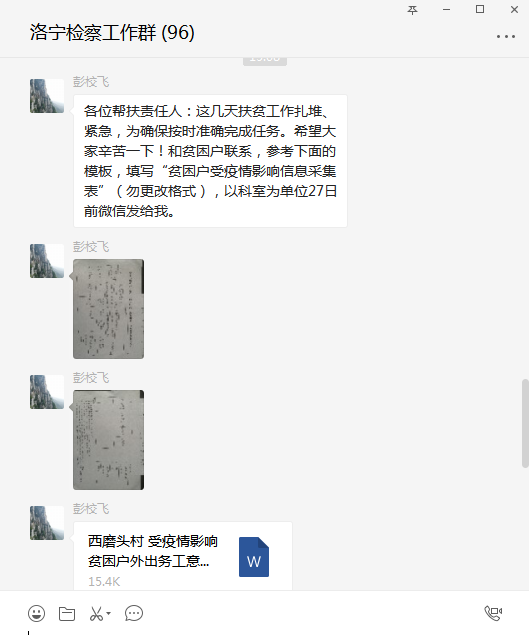Click the text message about 贫困户受疫情影响信息采集表
This screenshot has height=635, width=529.
click(210, 161)
